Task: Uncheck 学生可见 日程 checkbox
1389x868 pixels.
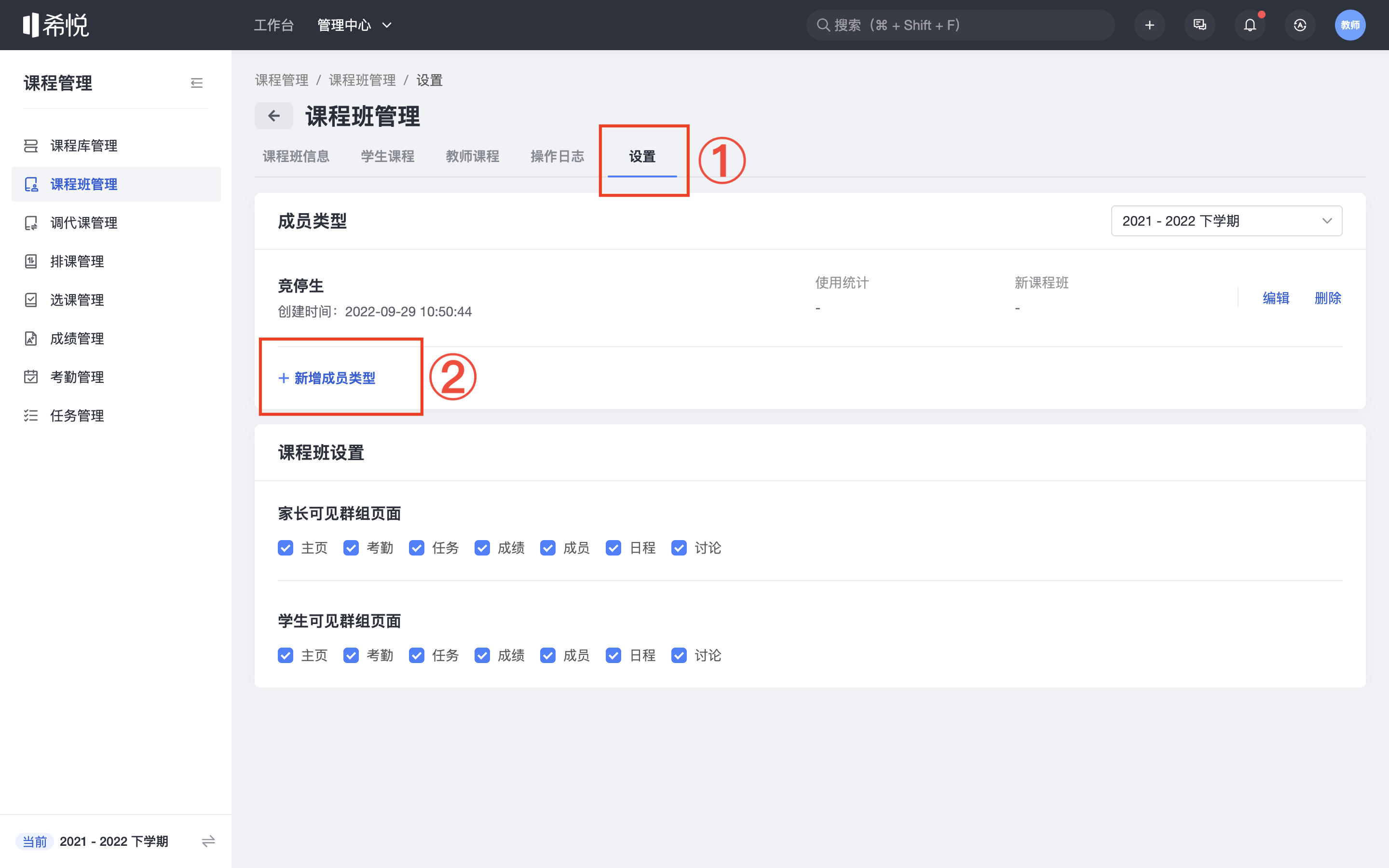Action: [613, 656]
